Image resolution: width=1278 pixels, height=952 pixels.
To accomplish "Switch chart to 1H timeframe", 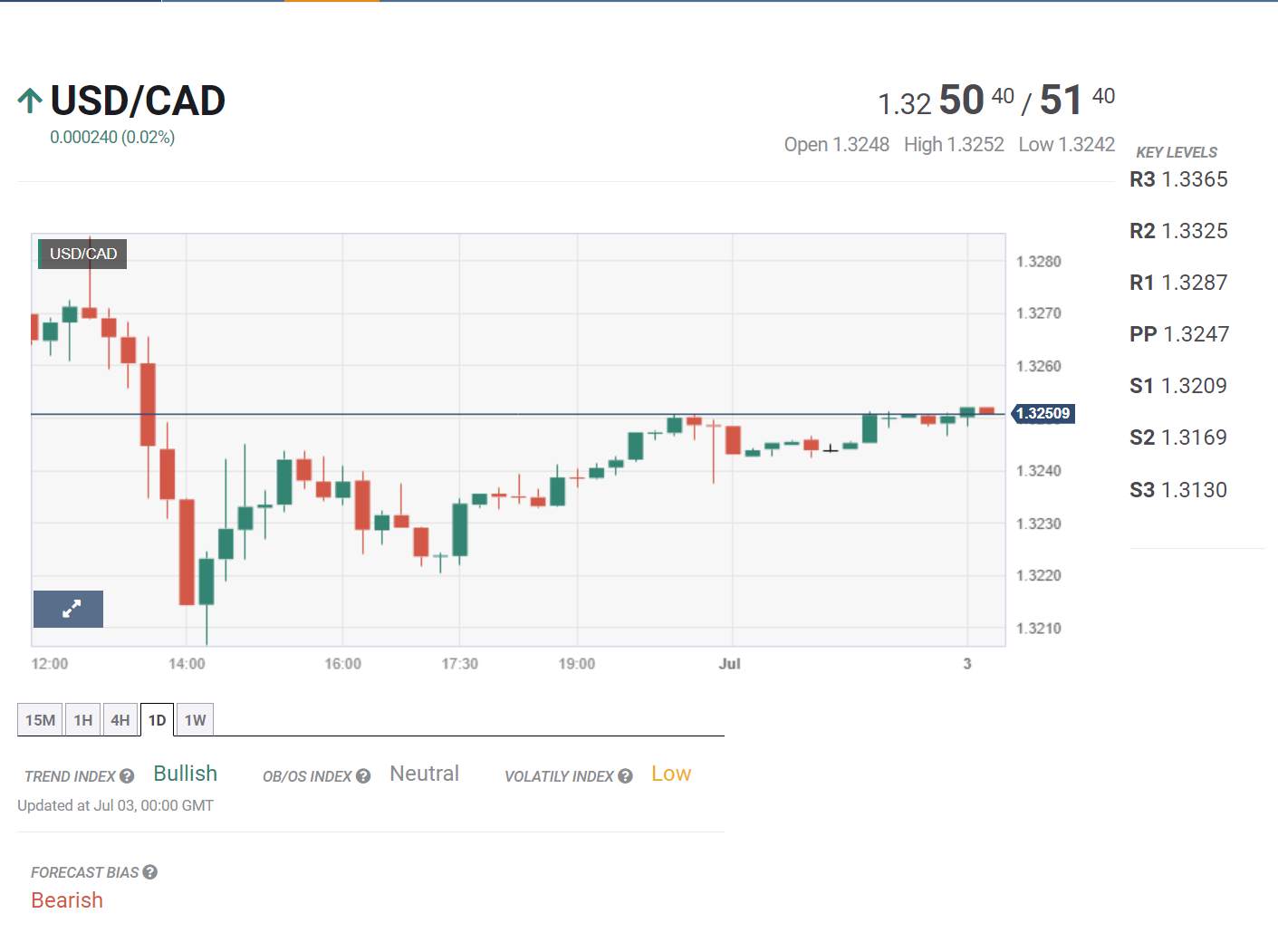I will 83,720.
